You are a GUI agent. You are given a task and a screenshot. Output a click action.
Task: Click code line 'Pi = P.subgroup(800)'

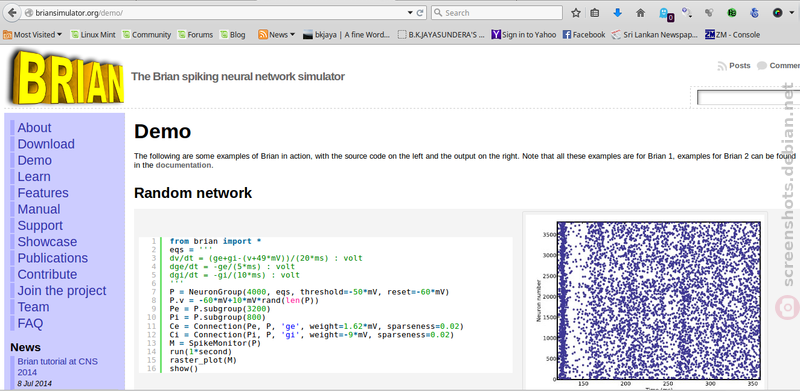tap(218, 317)
